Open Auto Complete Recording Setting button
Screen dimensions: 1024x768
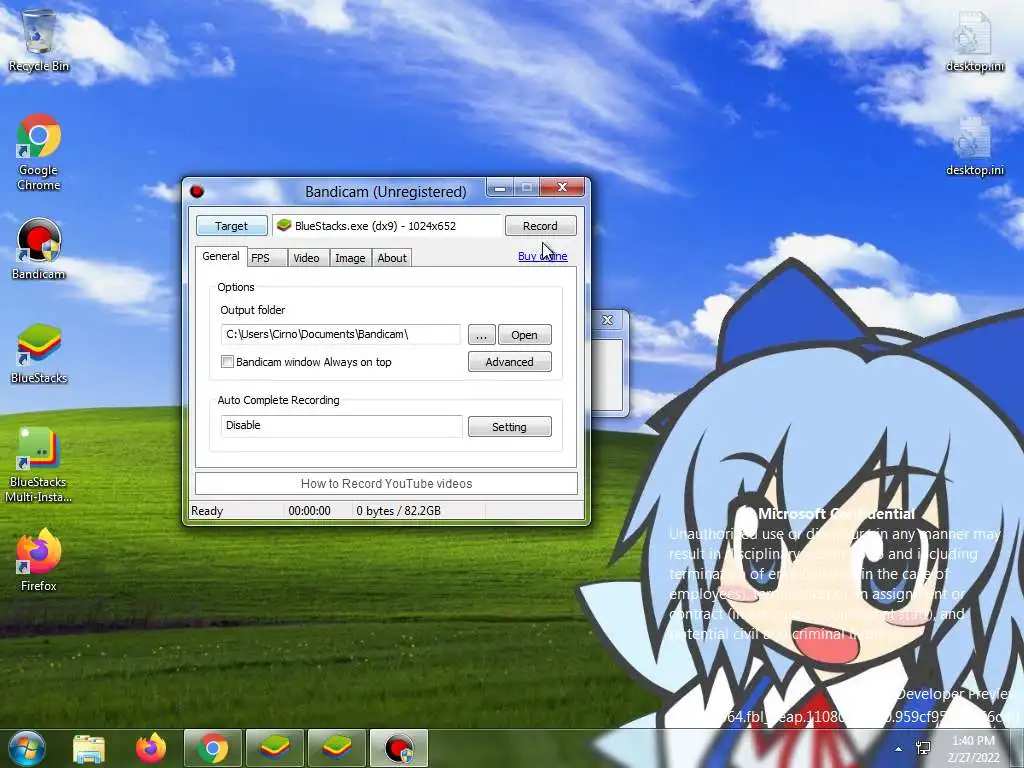coord(509,426)
